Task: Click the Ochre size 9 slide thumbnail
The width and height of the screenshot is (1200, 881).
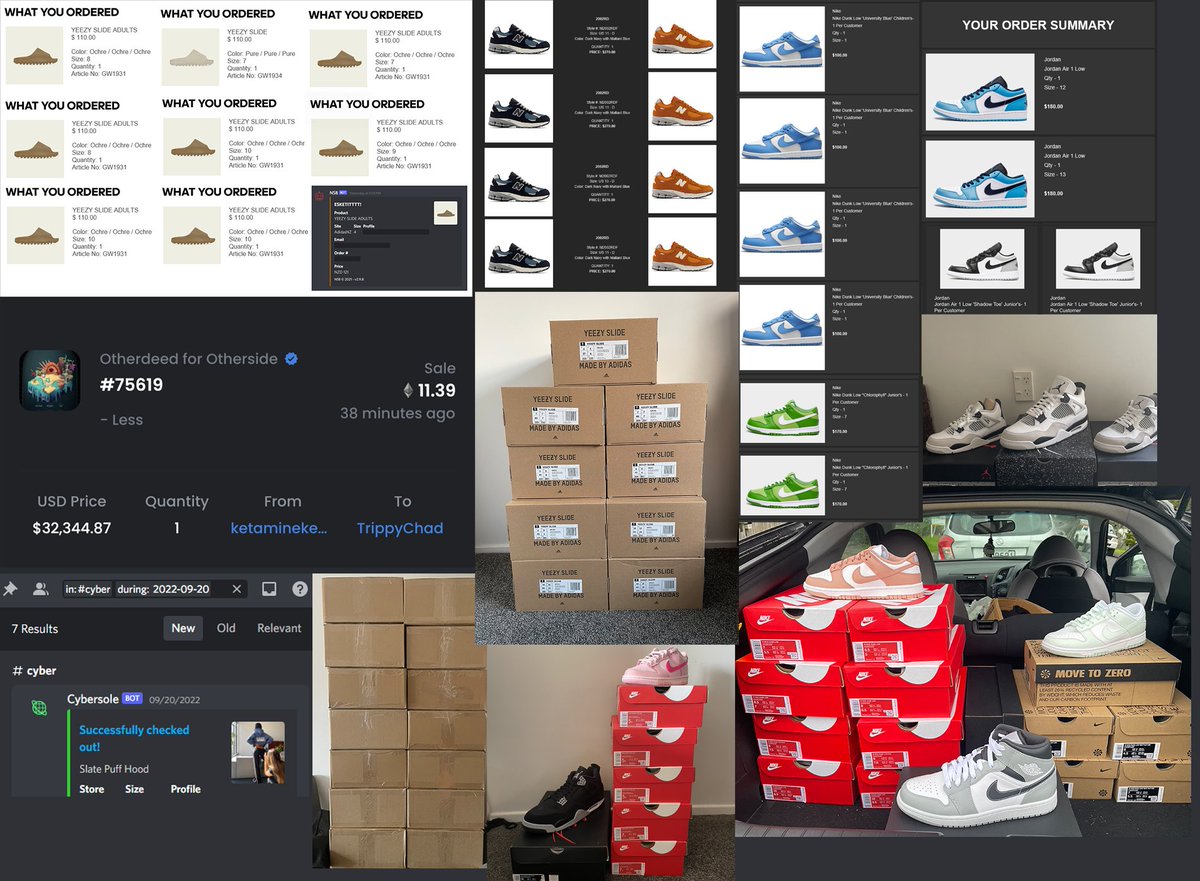Action: 342,145
